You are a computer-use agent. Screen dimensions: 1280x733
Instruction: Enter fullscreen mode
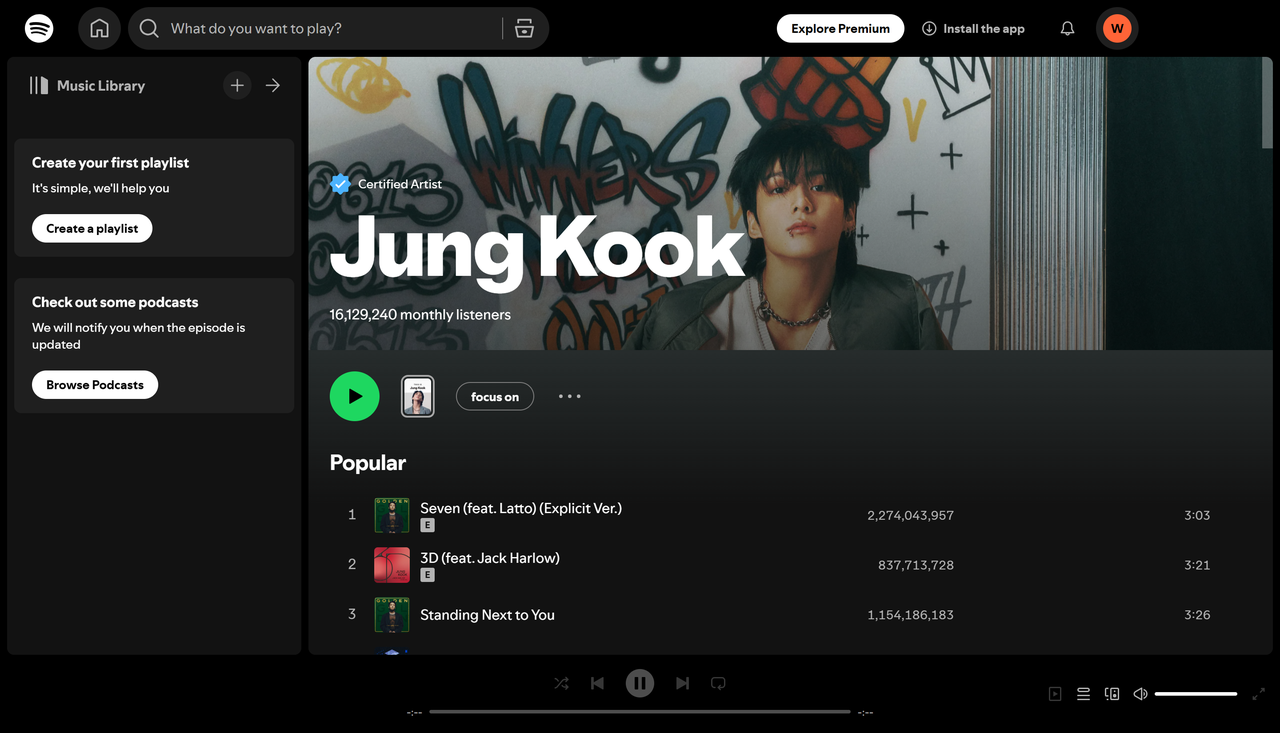pyautogui.click(x=1259, y=693)
